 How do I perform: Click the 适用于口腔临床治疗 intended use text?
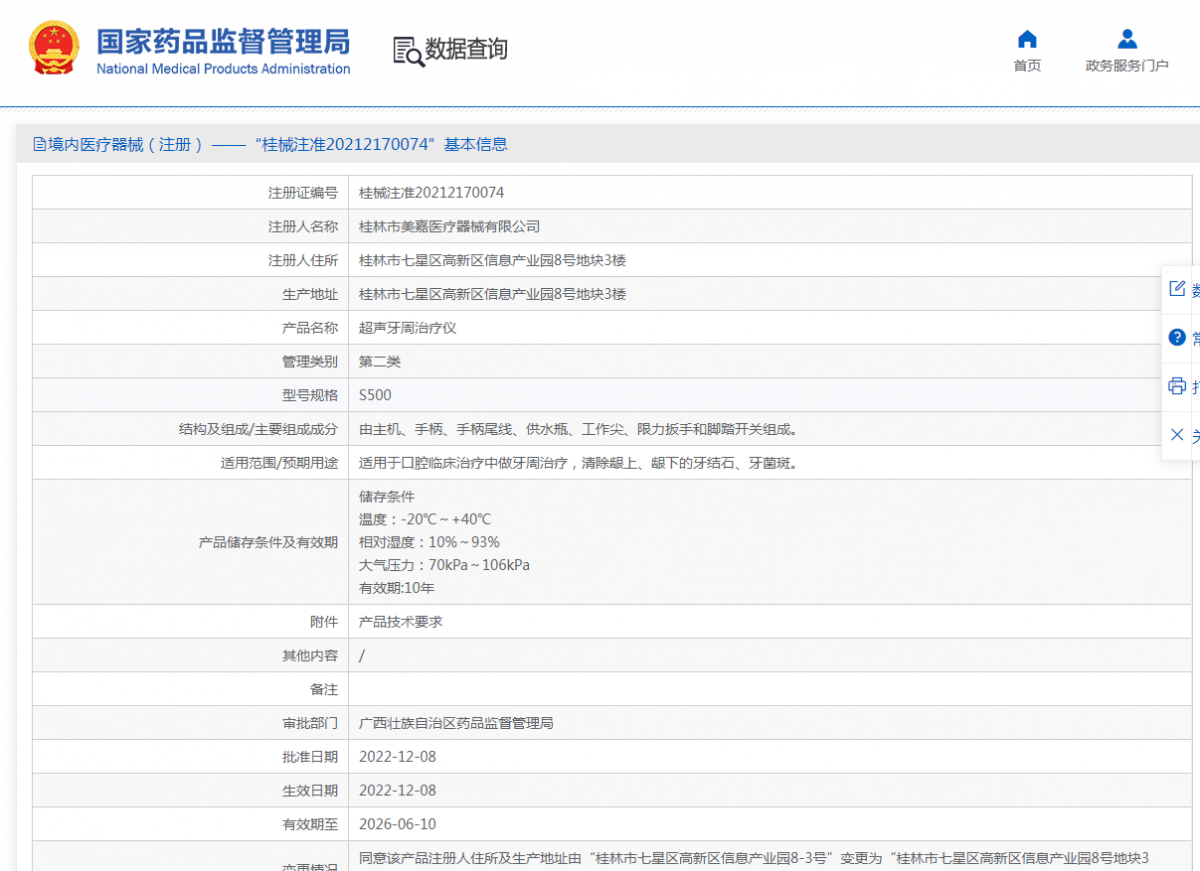[x=579, y=463]
